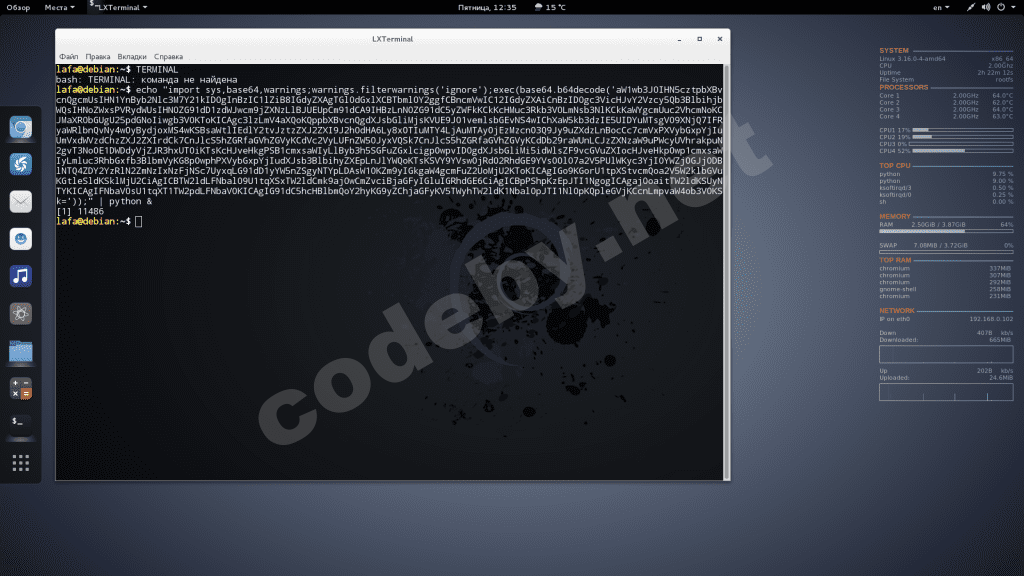Open the file manager folder icon
Image resolution: width=1024 pixels, height=576 pixels.
[20, 351]
